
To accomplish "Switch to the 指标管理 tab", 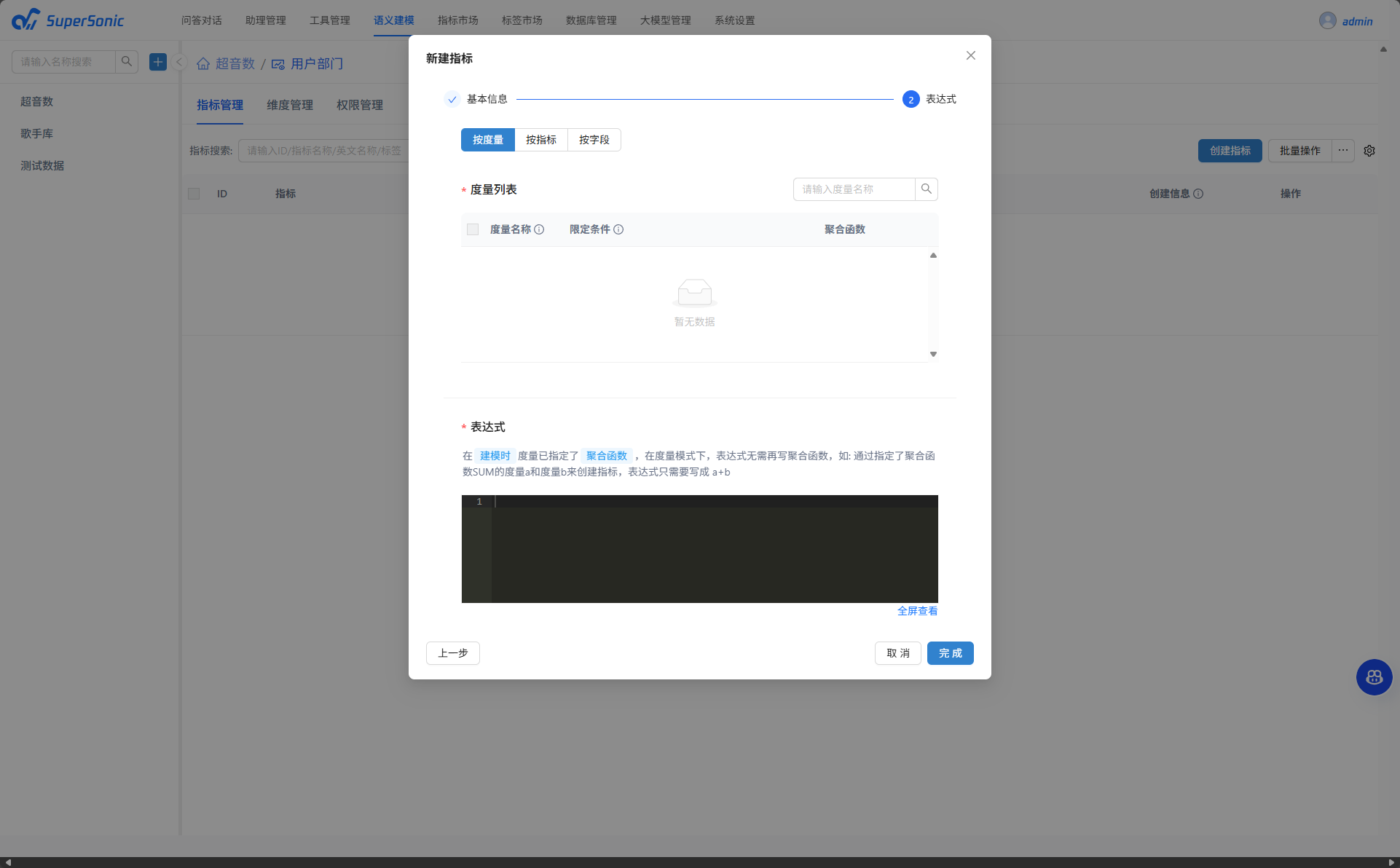I will click(220, 105).
